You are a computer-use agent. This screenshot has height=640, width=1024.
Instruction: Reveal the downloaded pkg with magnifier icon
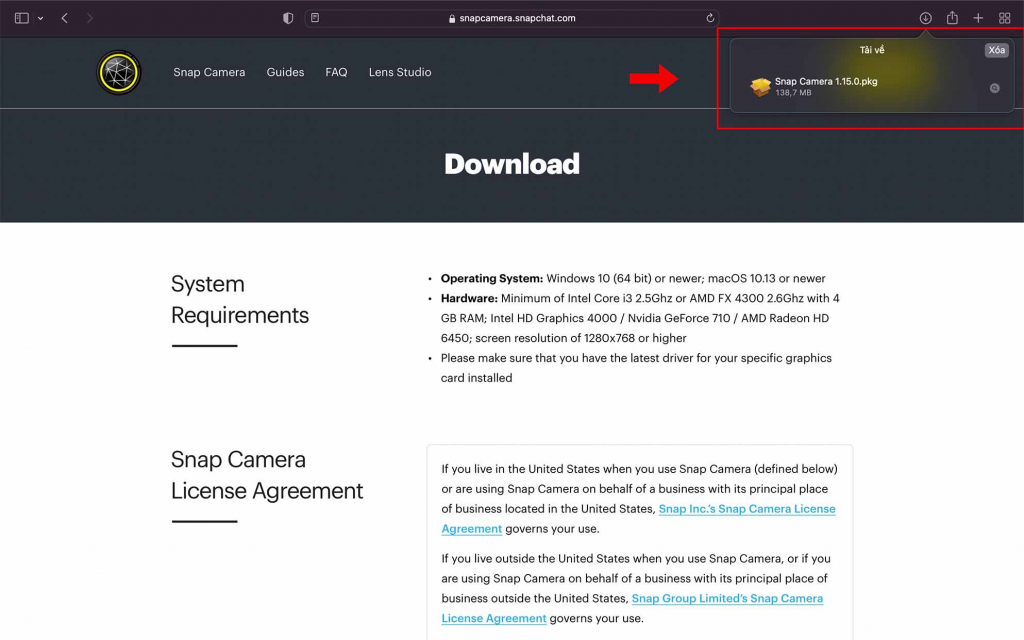994,88
